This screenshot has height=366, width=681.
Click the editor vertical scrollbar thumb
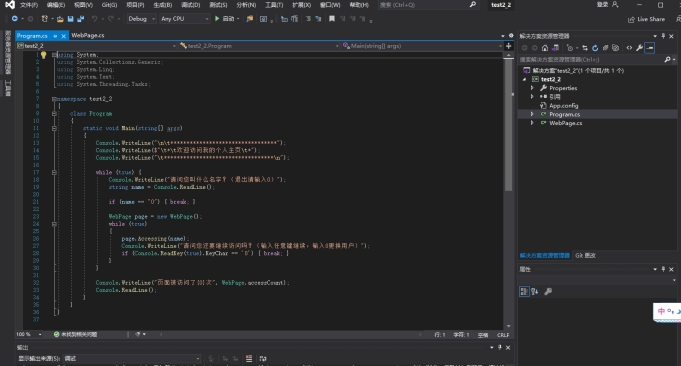(x=509, y=125)
